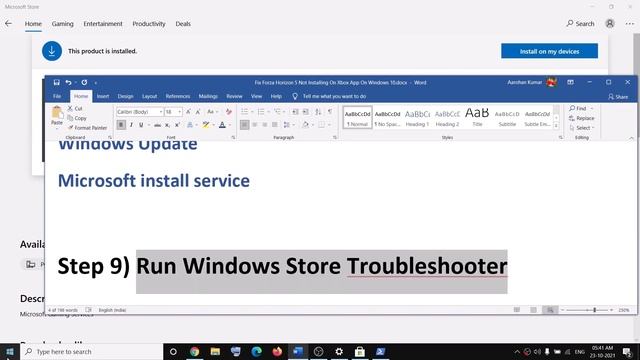Click the Undo arrow in Word title bar
This screenshot has width=640, height=360.
(x=68, y=82)
